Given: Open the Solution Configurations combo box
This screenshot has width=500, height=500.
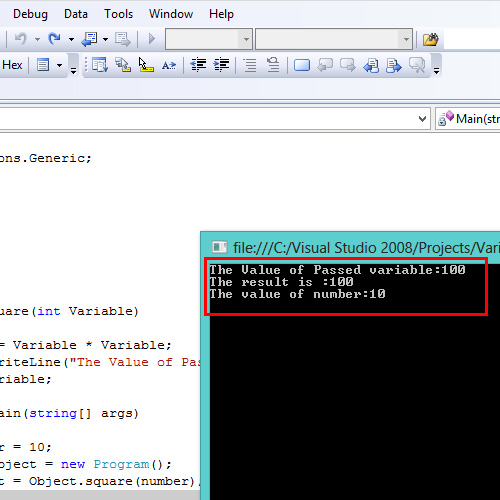Looking at the screenshot, I should coord(209,39).
